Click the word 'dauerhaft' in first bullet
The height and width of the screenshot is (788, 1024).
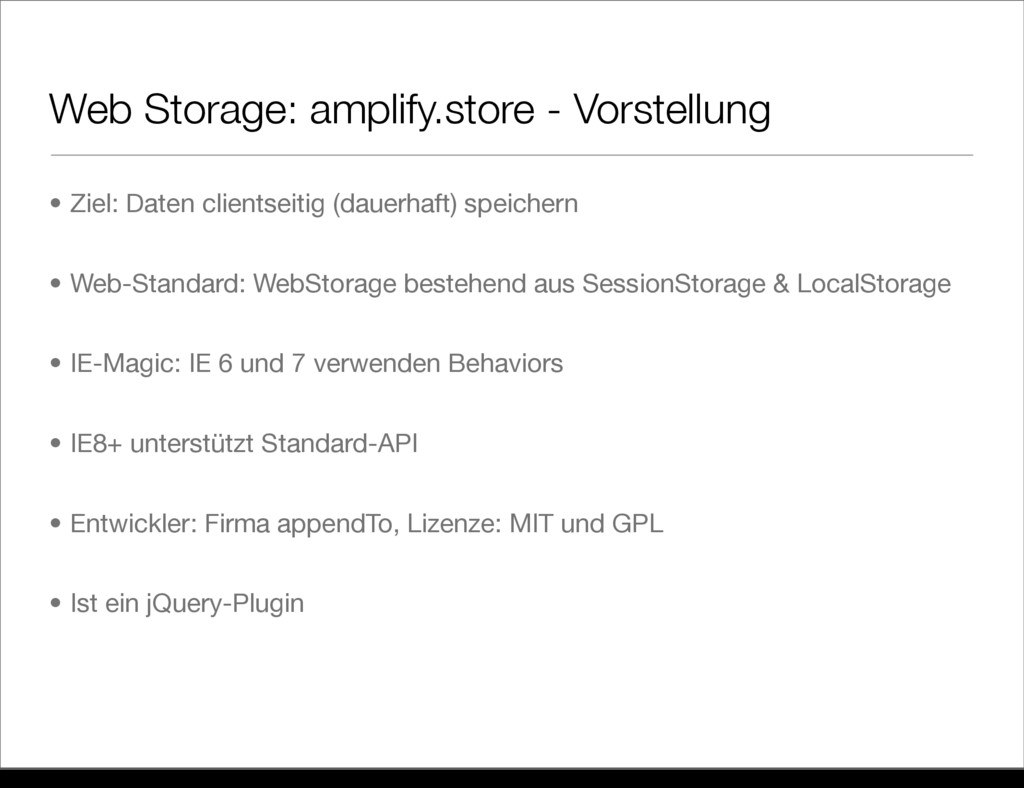click(x=394, y=204)
